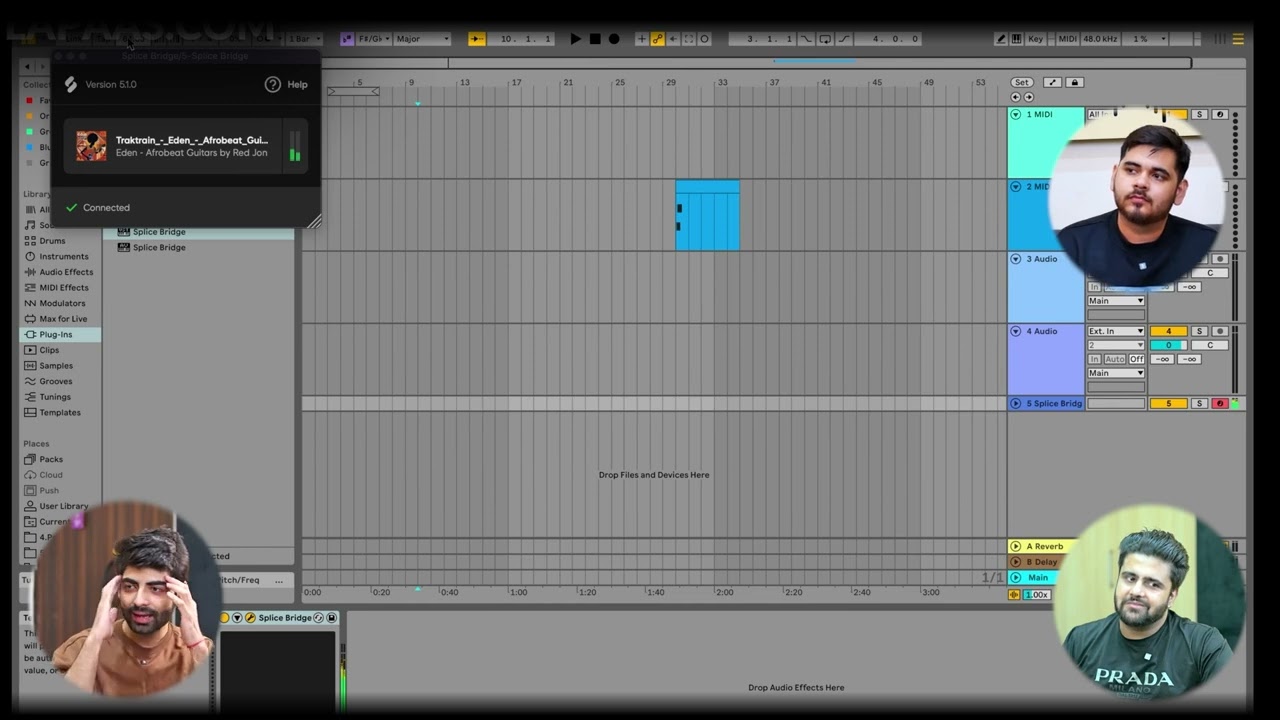Open MIDI Effects category in the browser
This screenshot has width=1280, height=720.
coord(64,287)
